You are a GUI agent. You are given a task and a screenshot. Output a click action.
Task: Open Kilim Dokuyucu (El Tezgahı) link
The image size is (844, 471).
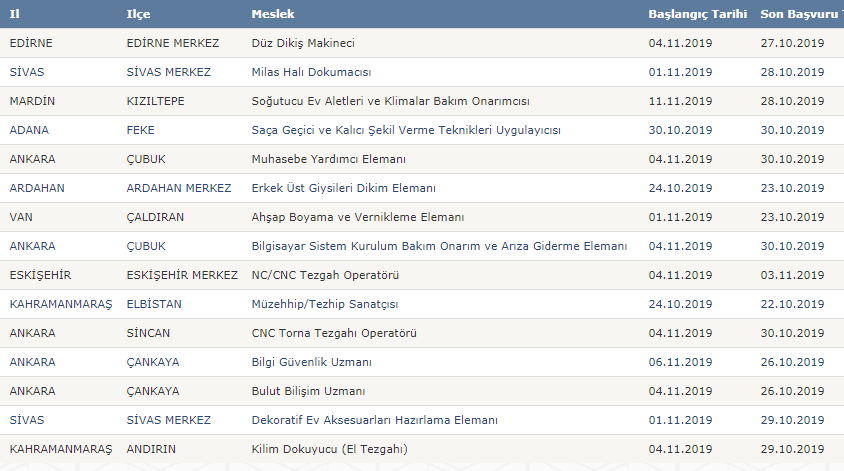pyautogui.click(x=329, y=450)
